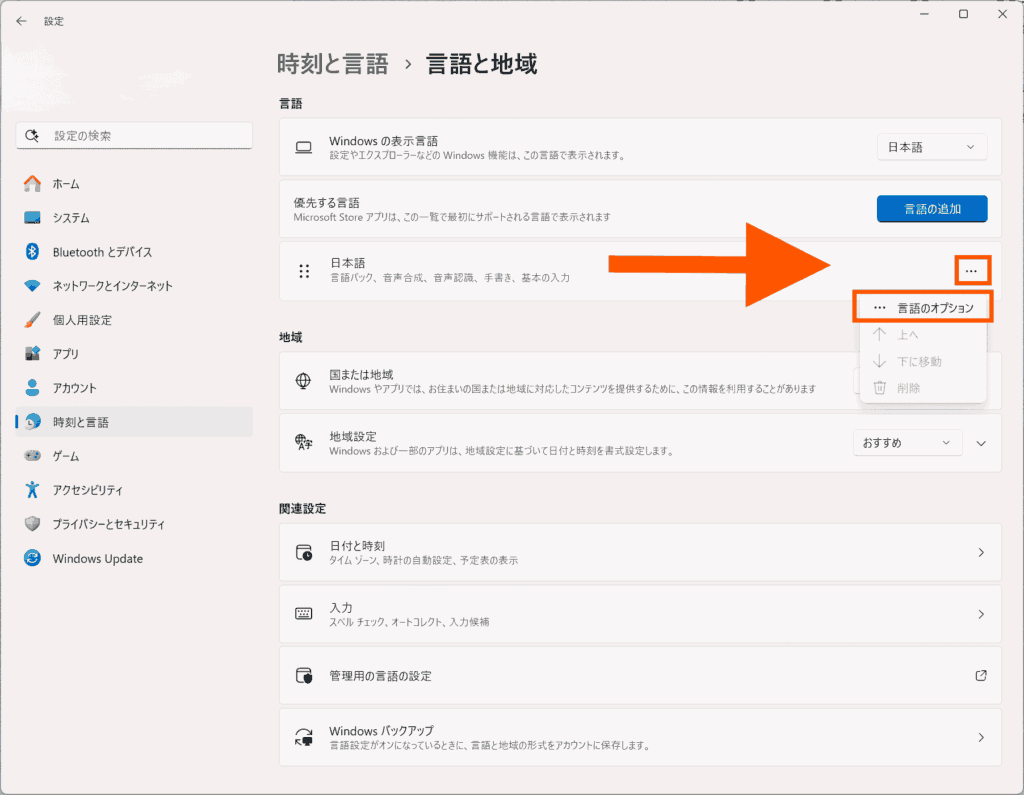This screenshot has height=795, width=1024.
Task: Click the network Wi-Fi icon
Action: click(x=32, y=285)
